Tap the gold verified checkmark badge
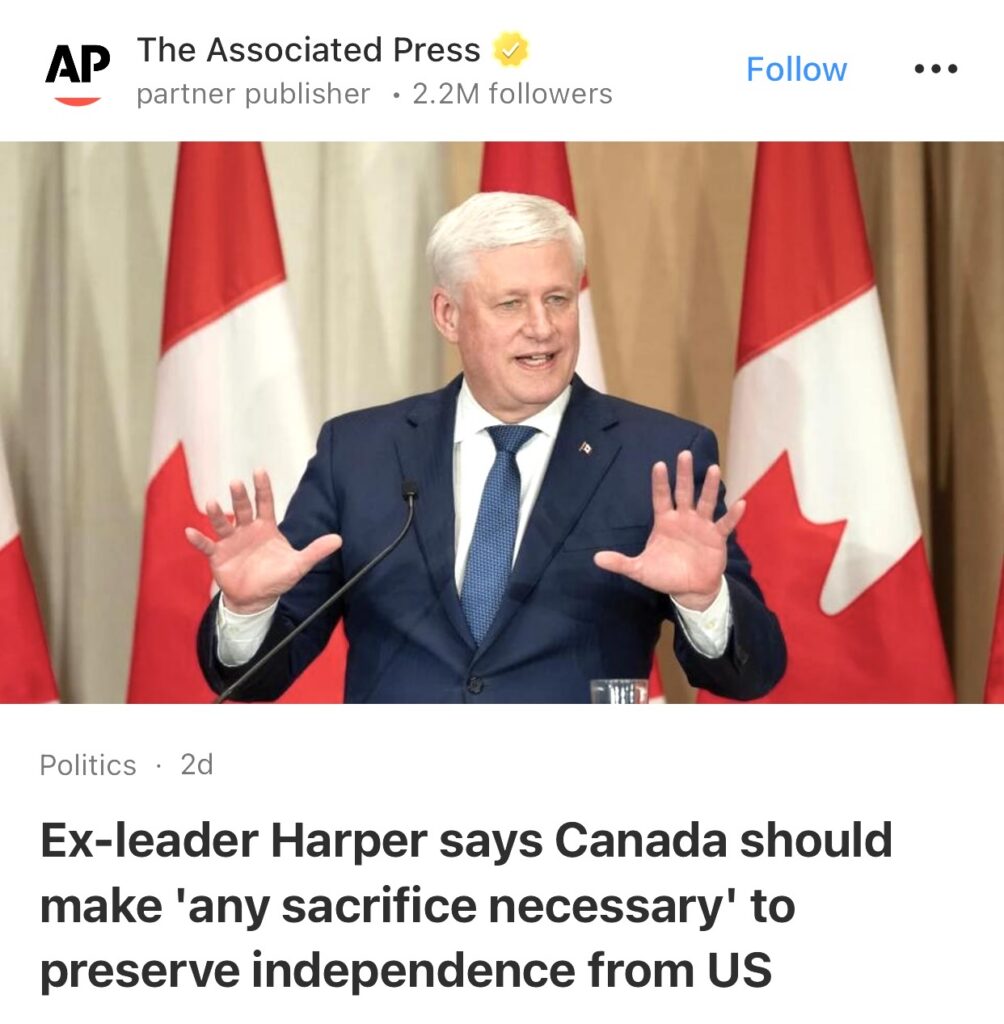1004x1024 pixels. coord(510,50)
